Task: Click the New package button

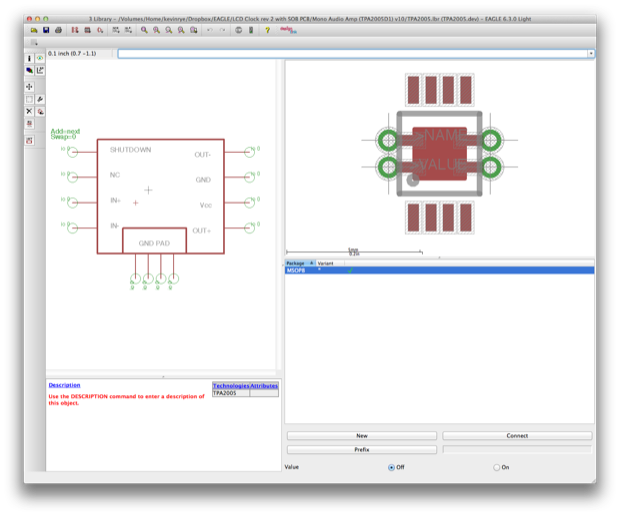Action: (362, 436)
